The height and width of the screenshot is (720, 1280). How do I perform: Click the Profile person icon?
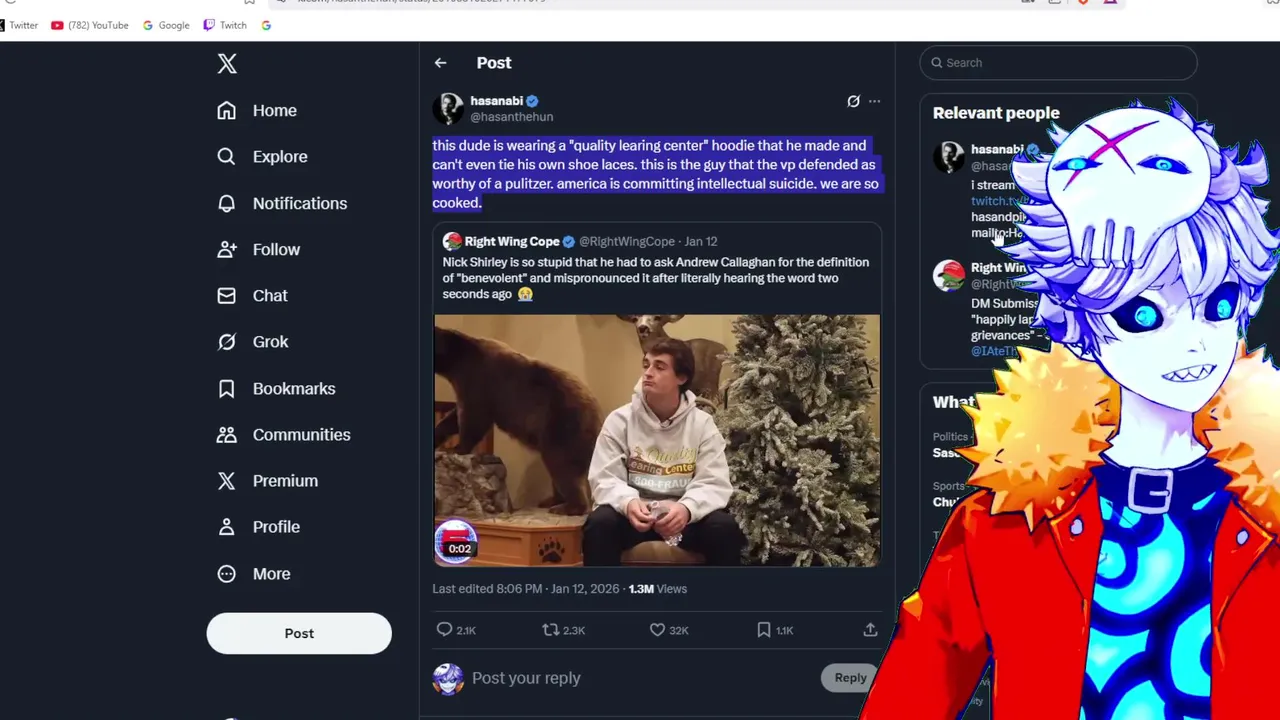point(227,526)
